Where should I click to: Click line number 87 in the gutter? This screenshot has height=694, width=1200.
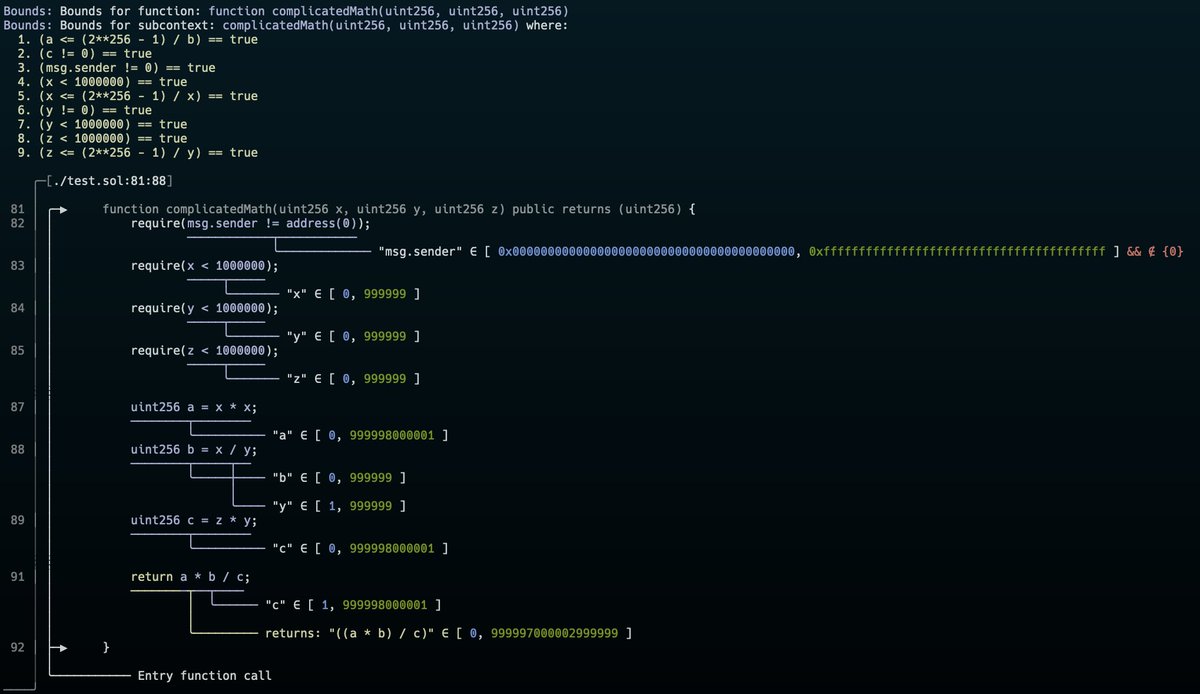17,407
